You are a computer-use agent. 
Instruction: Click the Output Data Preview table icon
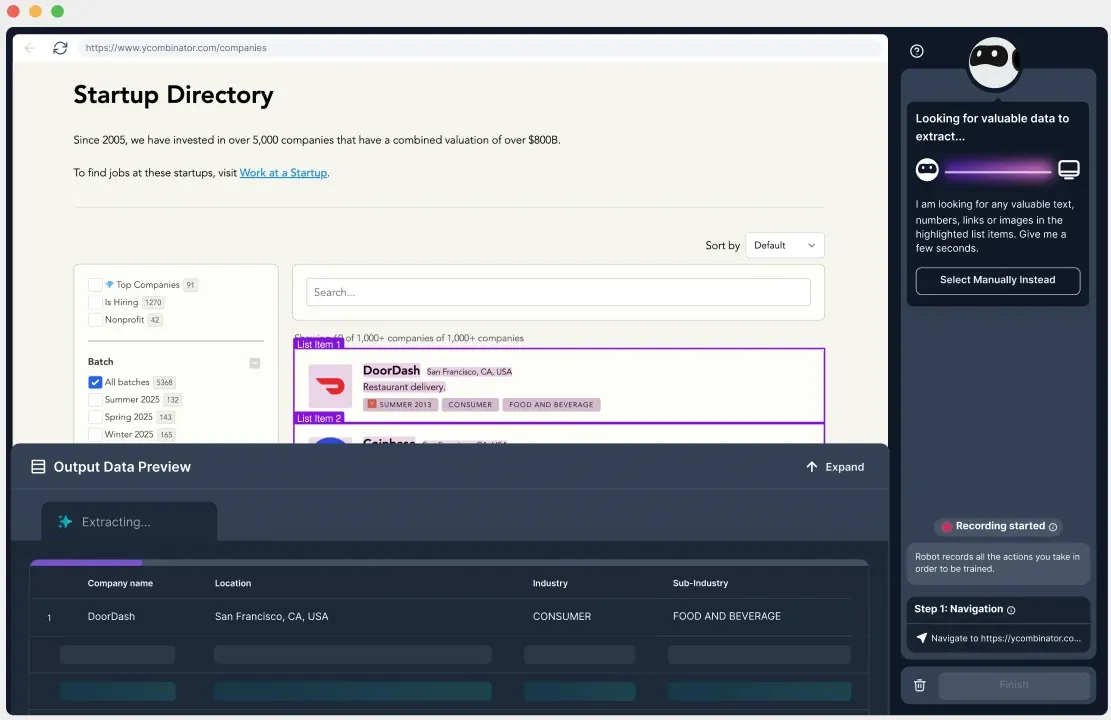(38, 466)
